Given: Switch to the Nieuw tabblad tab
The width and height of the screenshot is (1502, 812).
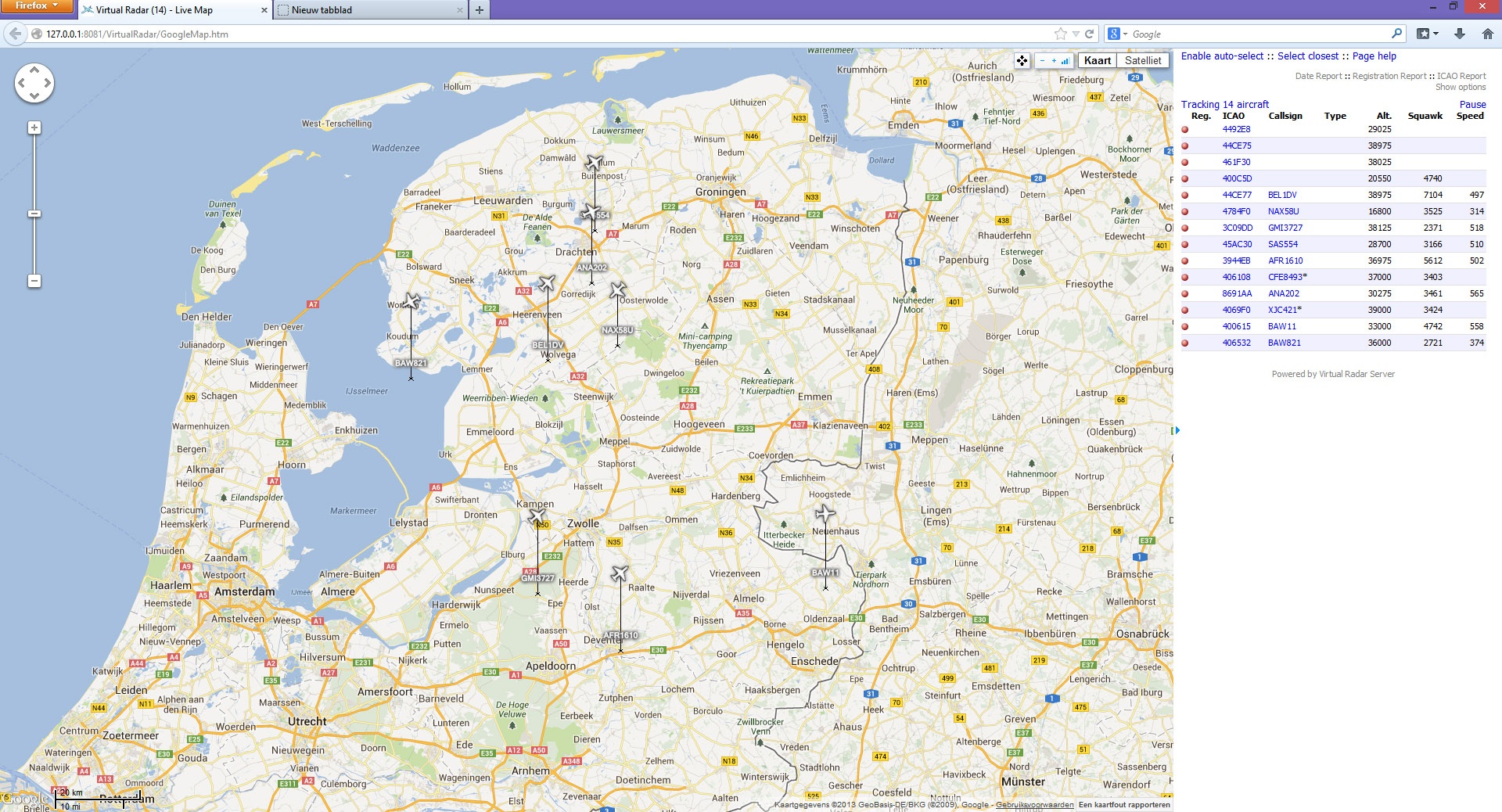Looking at the screenshot, I should click(370, 10).
